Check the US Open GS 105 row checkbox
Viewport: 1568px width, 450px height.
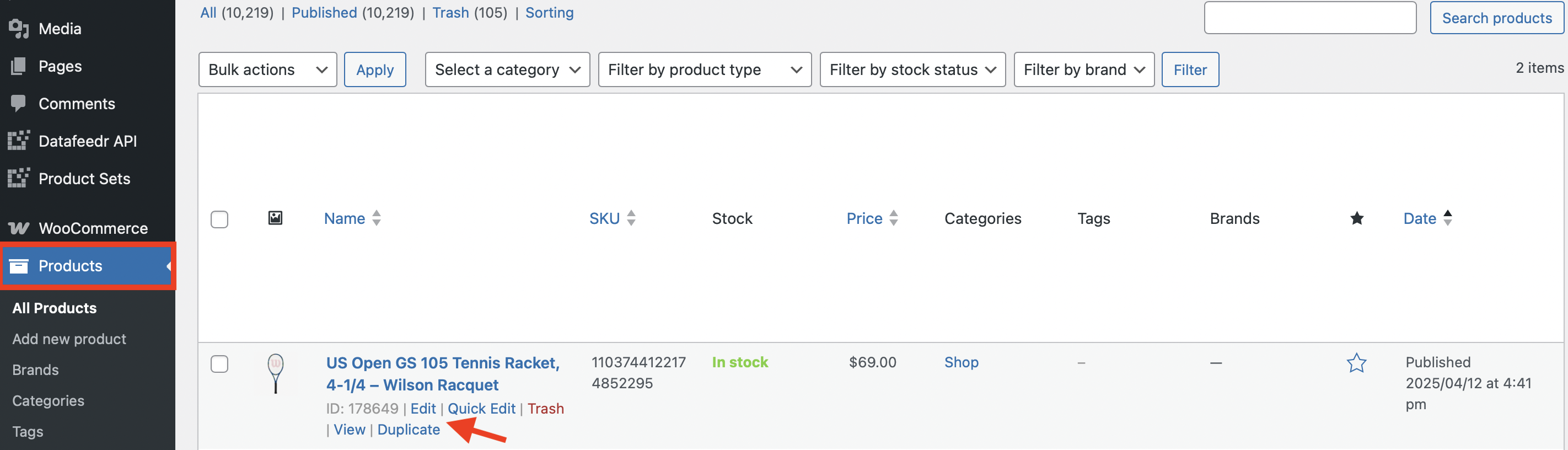click(x=219, y=364)
